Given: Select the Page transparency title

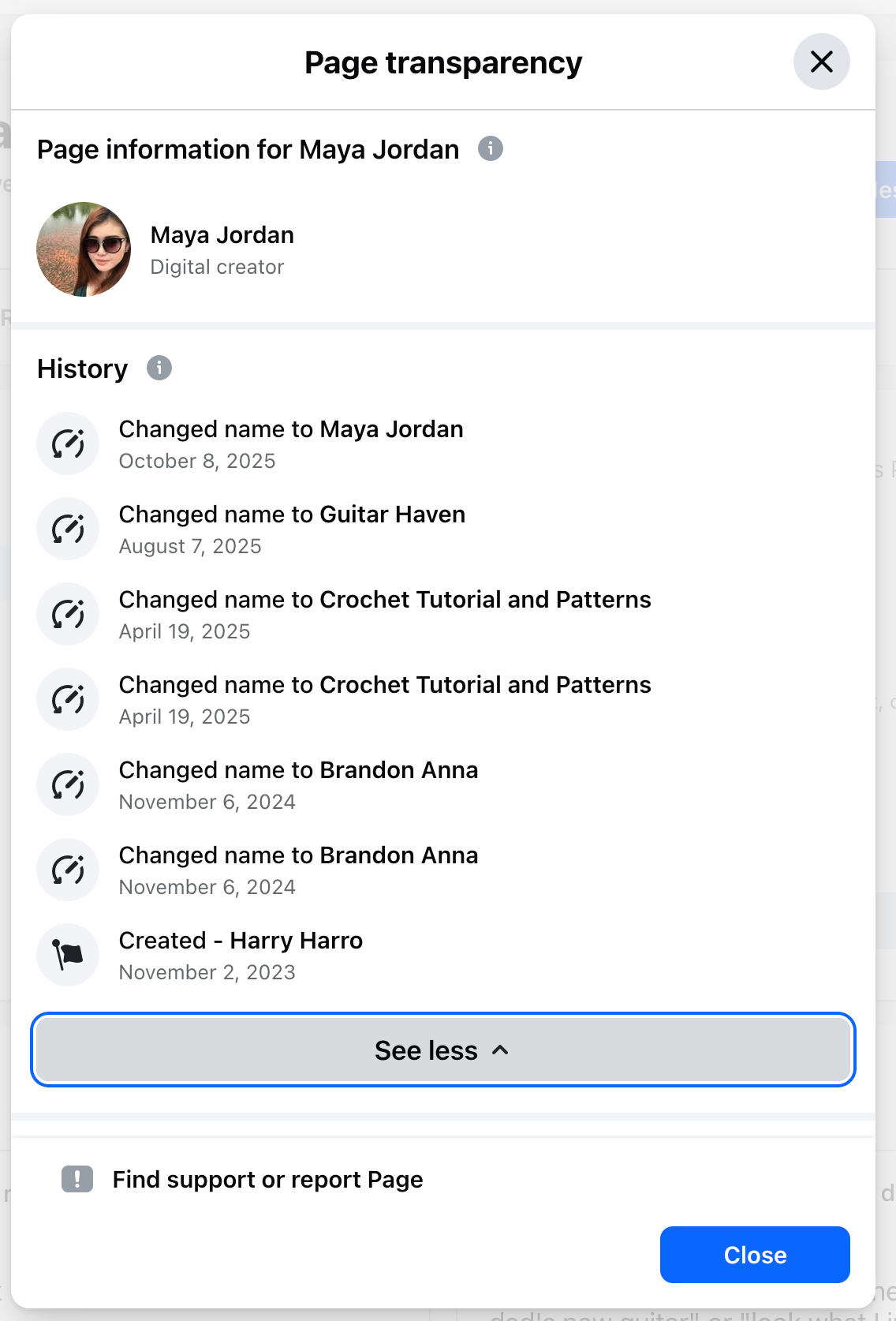Looking at the screenshot, I should (x=442, y=62).
